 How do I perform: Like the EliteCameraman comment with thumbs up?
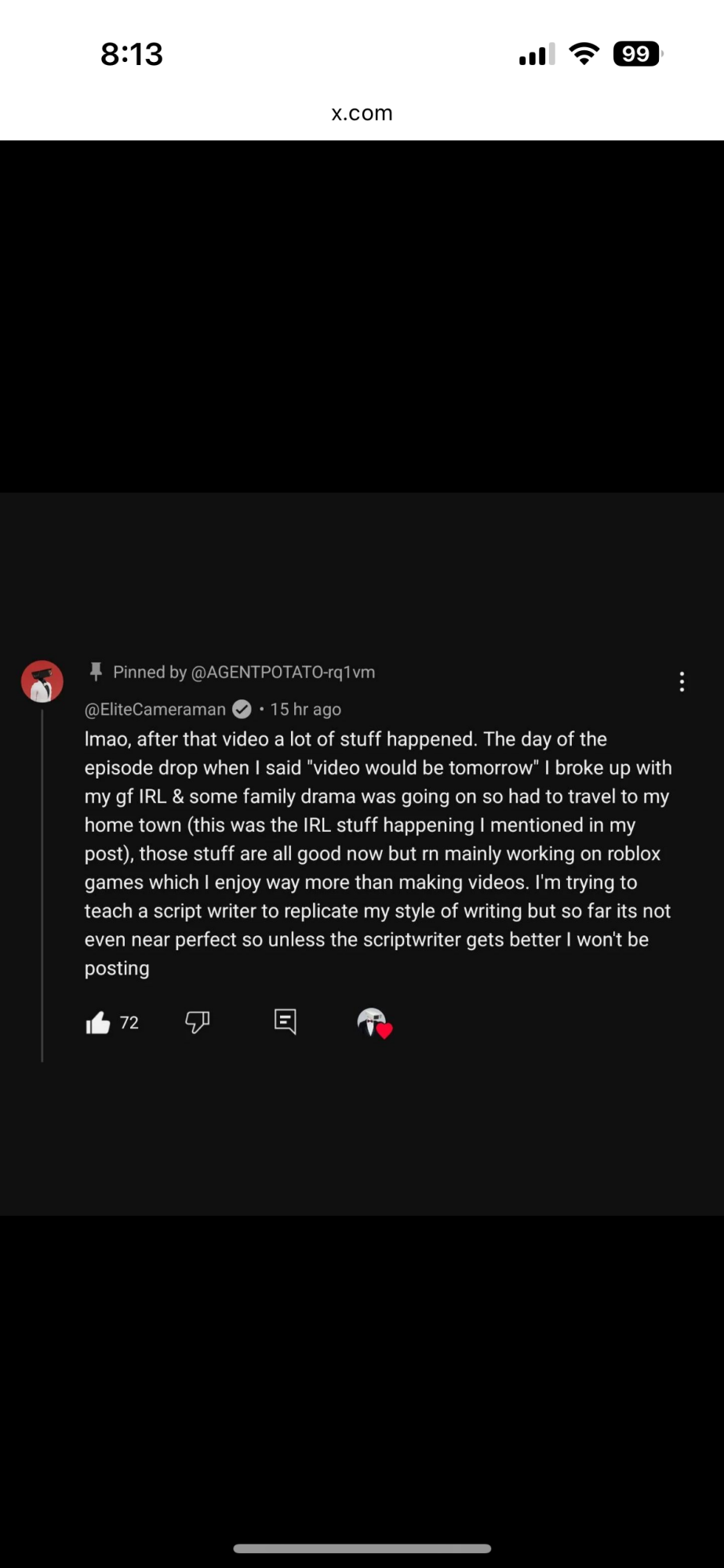click(98, 1022)
